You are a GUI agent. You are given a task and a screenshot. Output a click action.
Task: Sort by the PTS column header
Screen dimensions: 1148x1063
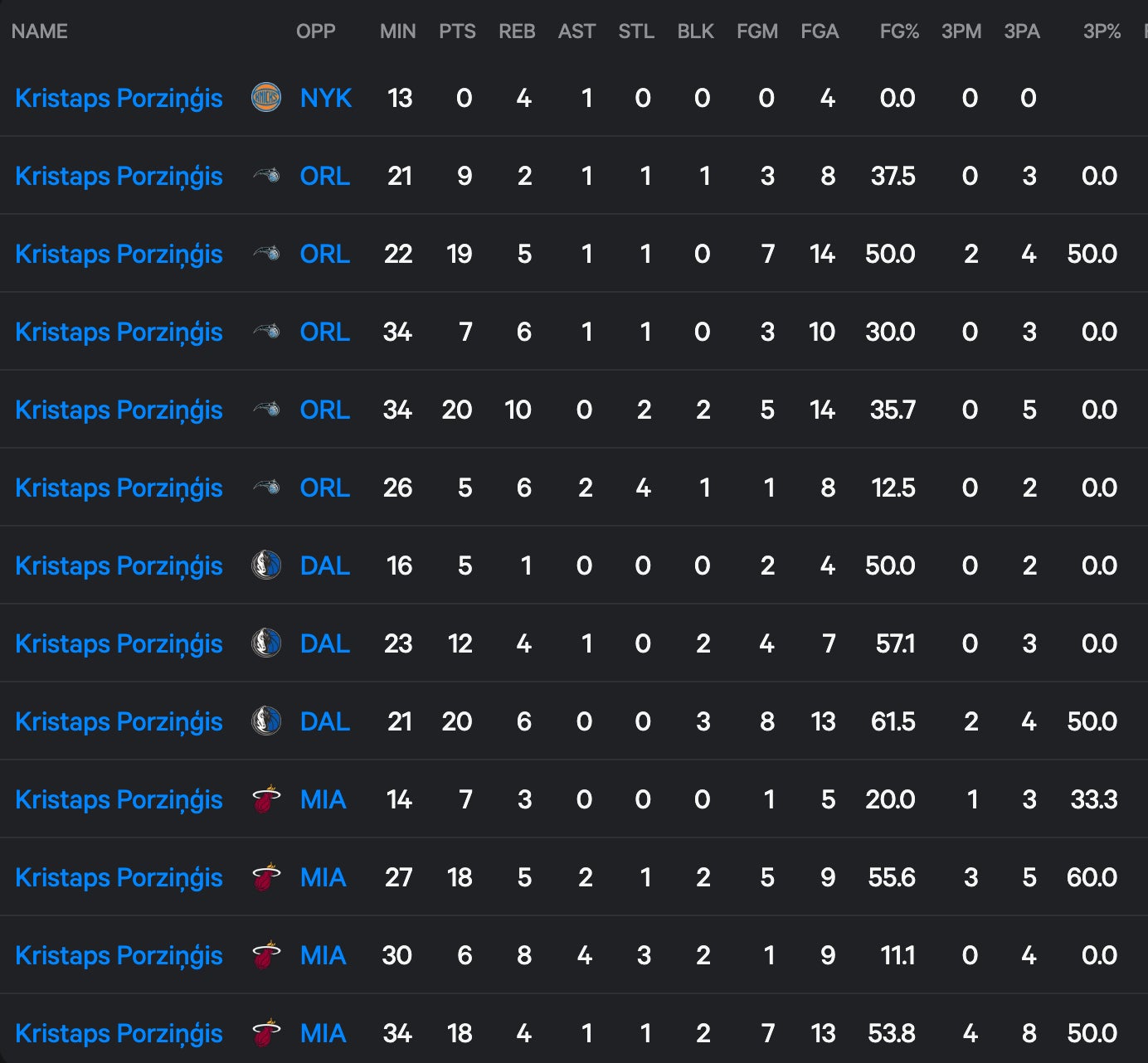click(457, 32)
